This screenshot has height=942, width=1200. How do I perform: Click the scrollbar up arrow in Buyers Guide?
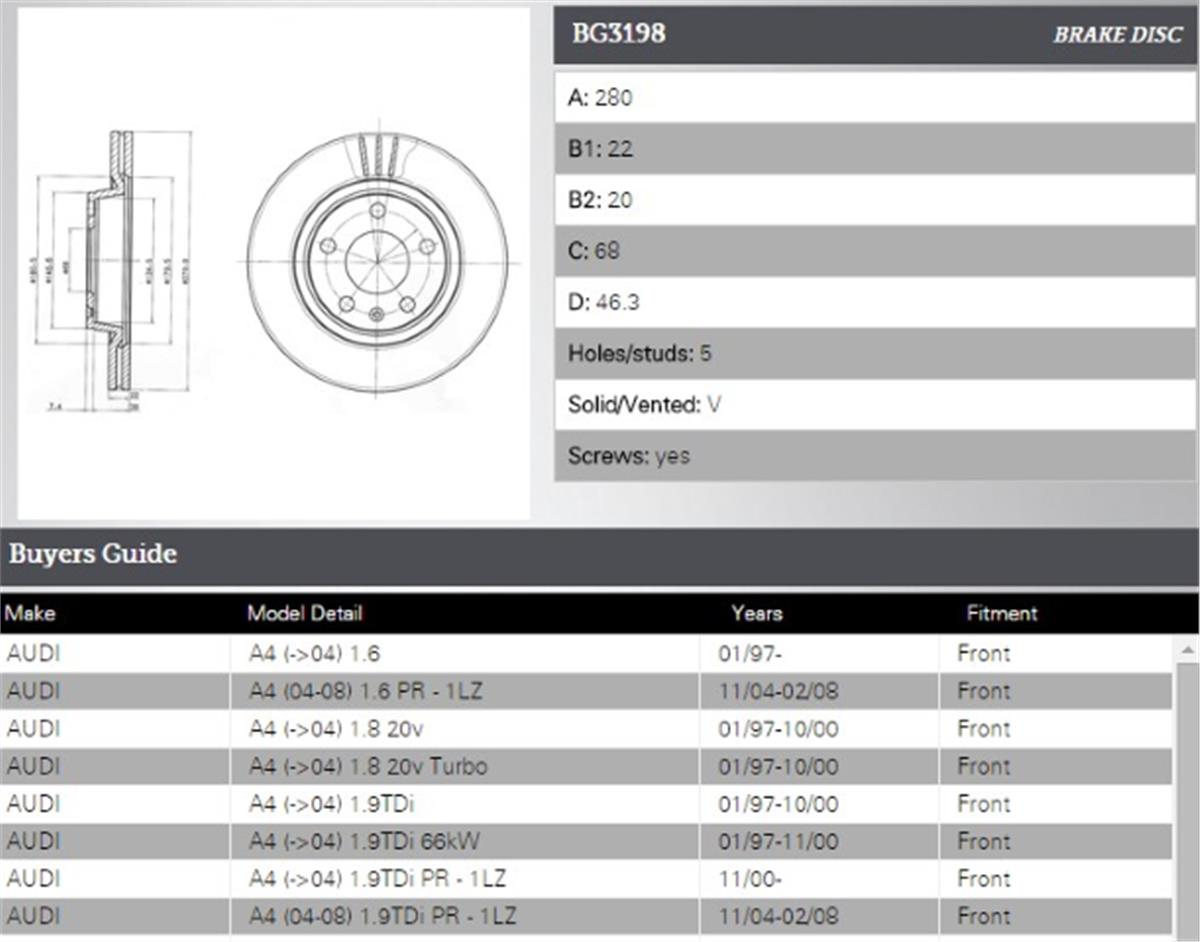click(x=1187, y=651)
